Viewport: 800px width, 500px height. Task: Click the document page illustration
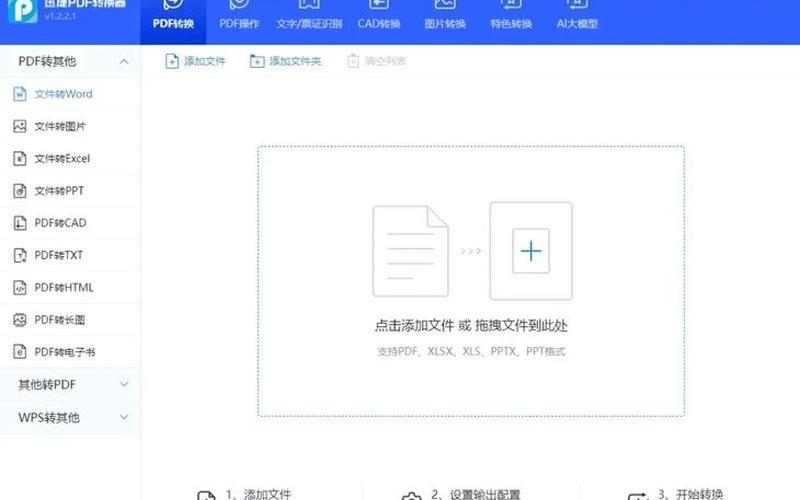pos(411,251)
